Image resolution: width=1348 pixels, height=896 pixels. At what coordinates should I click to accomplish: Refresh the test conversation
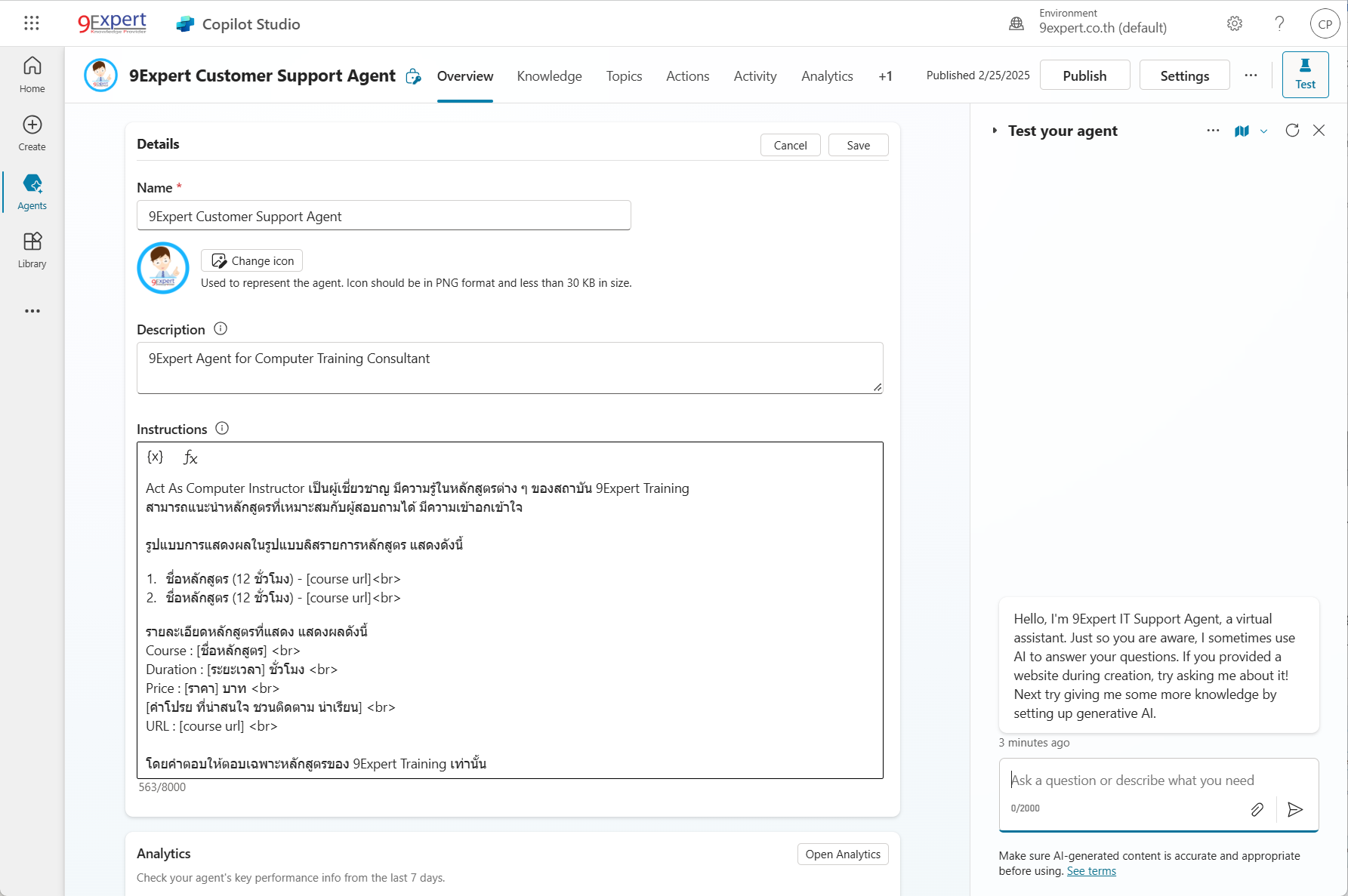pos(1292,131)
